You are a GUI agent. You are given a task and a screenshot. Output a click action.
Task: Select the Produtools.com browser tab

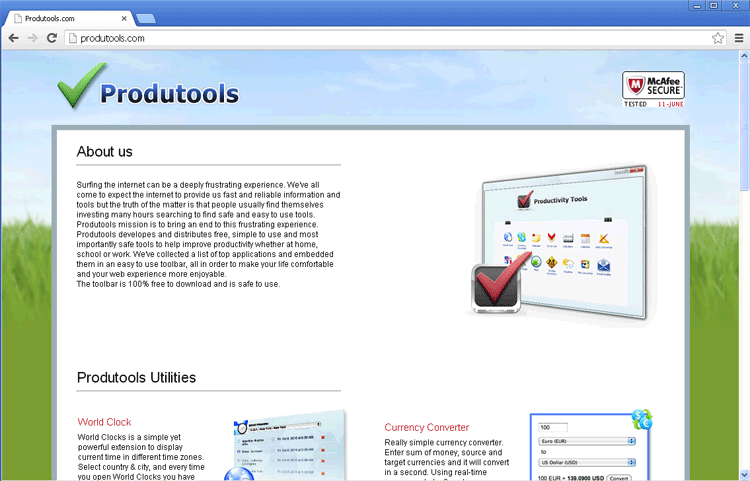[65, 17]
